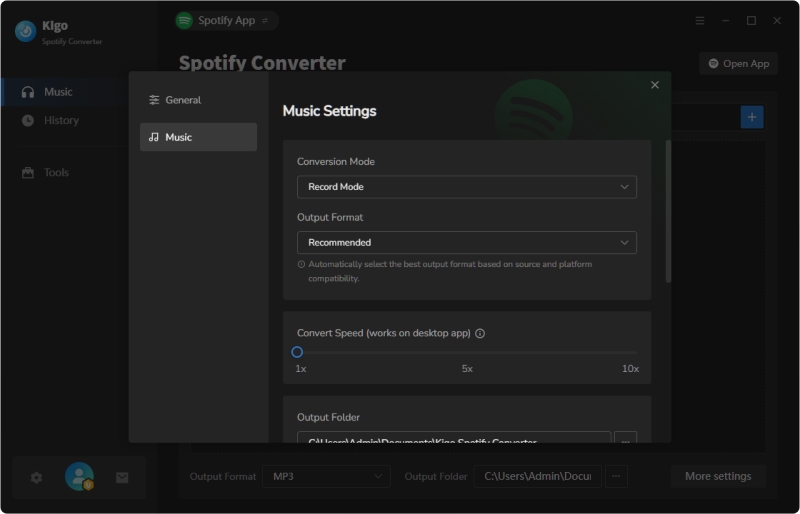Click the Spotify App source switcher
800x514 pixels.
(227, 20)
